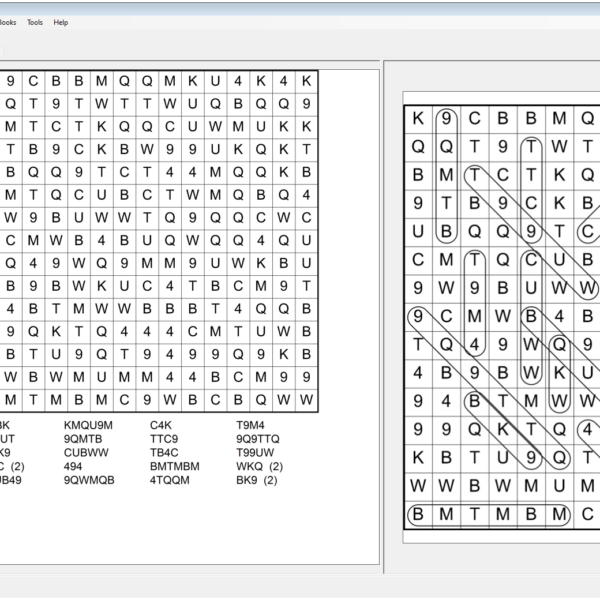Select the word 494 below the puzzle
The width and height of the screenshot is (600, 600).
(x=73, y=466)
